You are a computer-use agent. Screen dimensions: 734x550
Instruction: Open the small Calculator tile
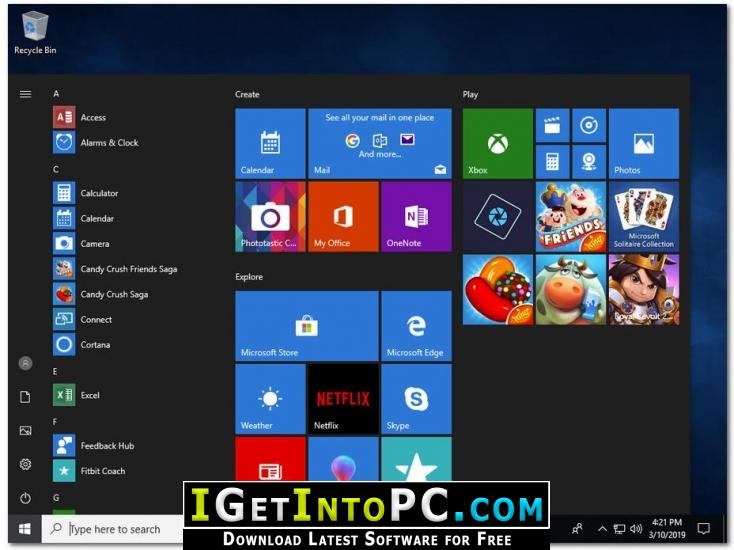[552, 161]
